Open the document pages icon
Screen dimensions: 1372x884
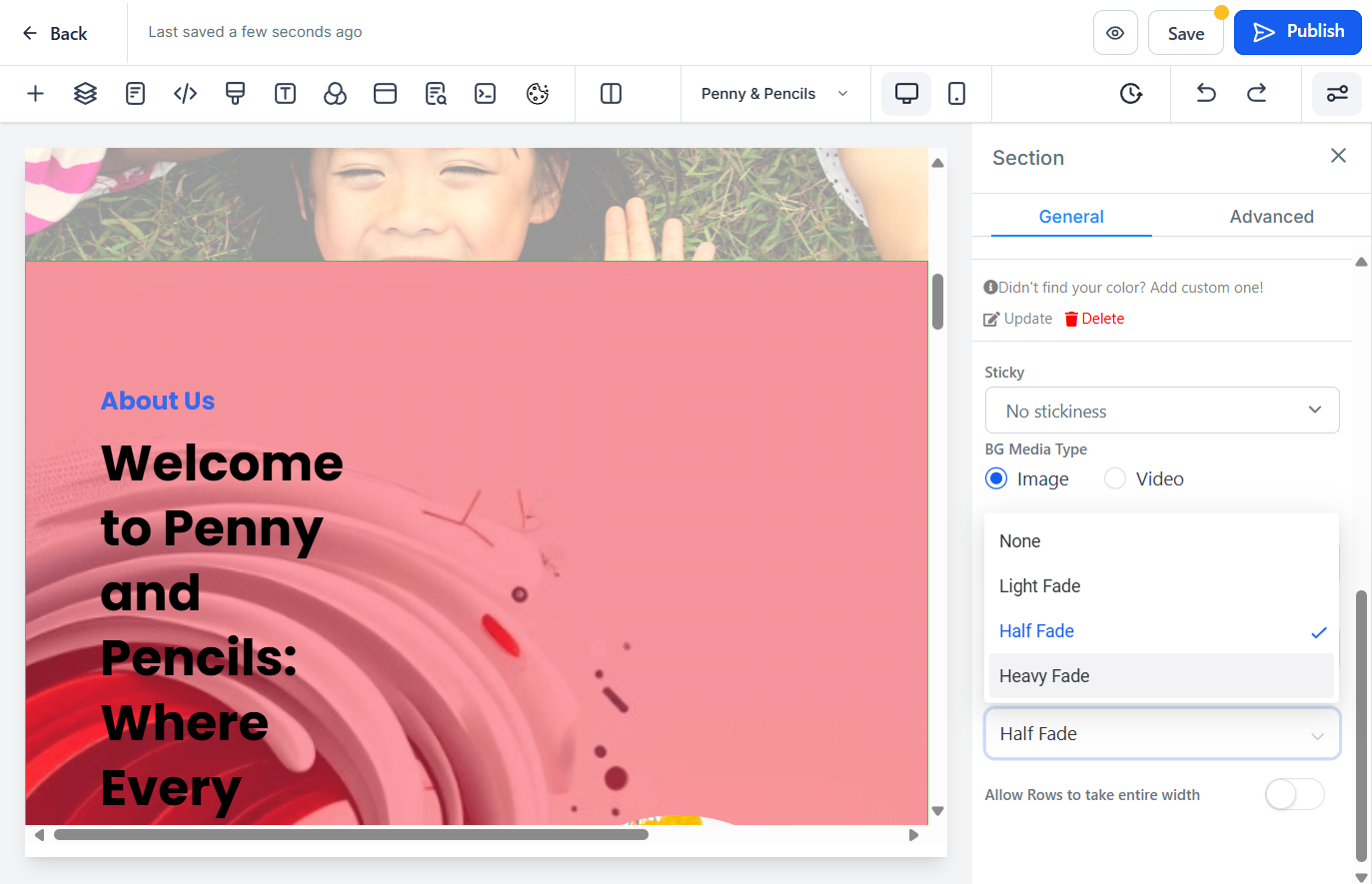pyautogui.click(x=135, y=94)
